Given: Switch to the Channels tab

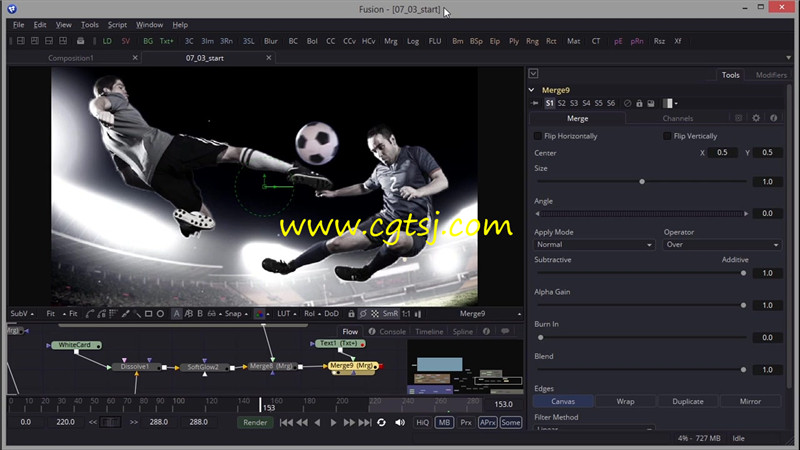Looking at the screenshot, I should tap(678, 118).
